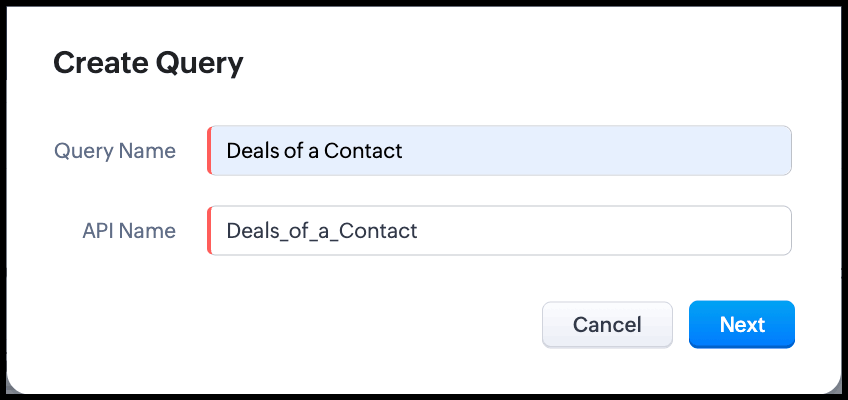848x400 pixels.
Task: Click the empty right side of Query Name field
Action: (650, 151)
